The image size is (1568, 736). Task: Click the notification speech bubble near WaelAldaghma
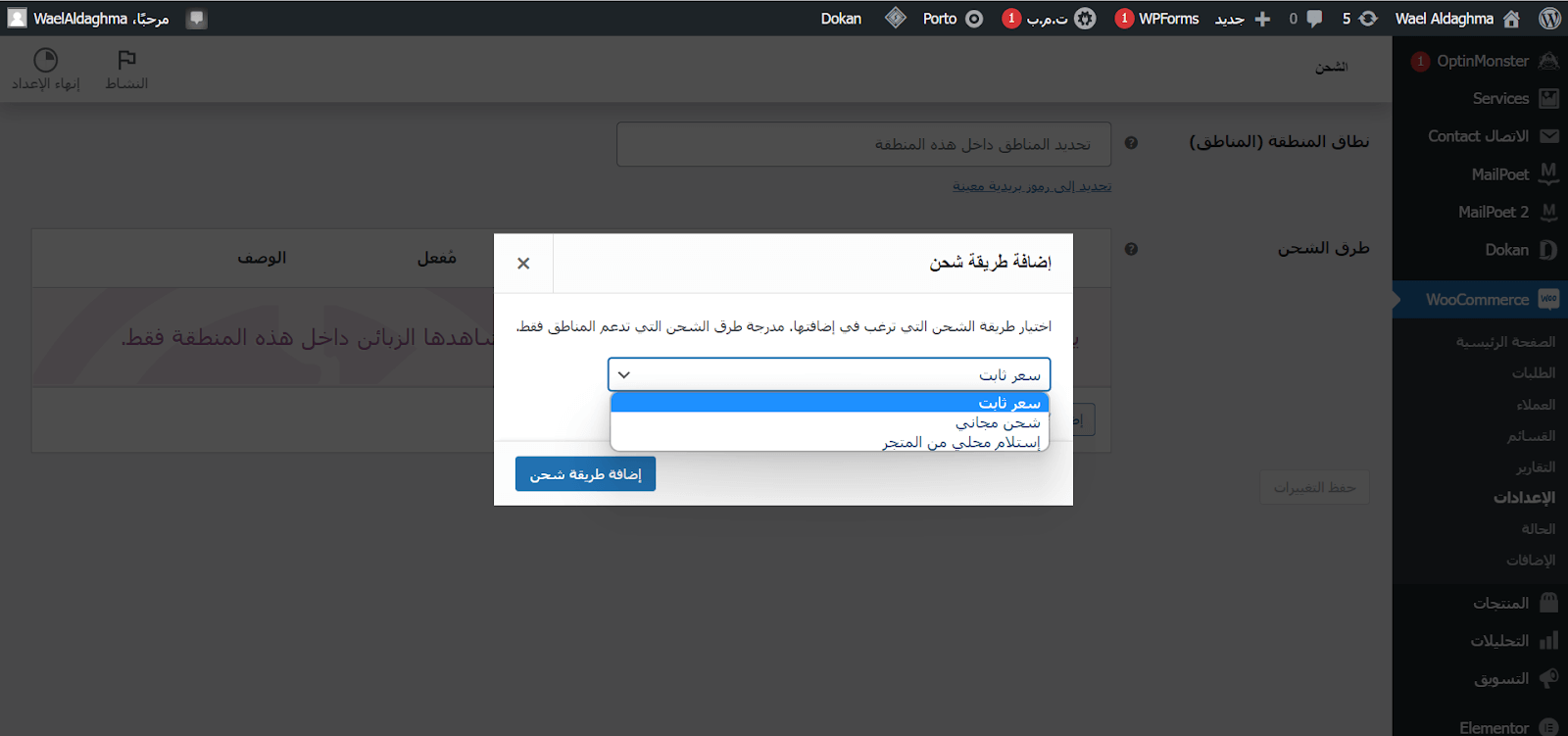pos(197,19)
